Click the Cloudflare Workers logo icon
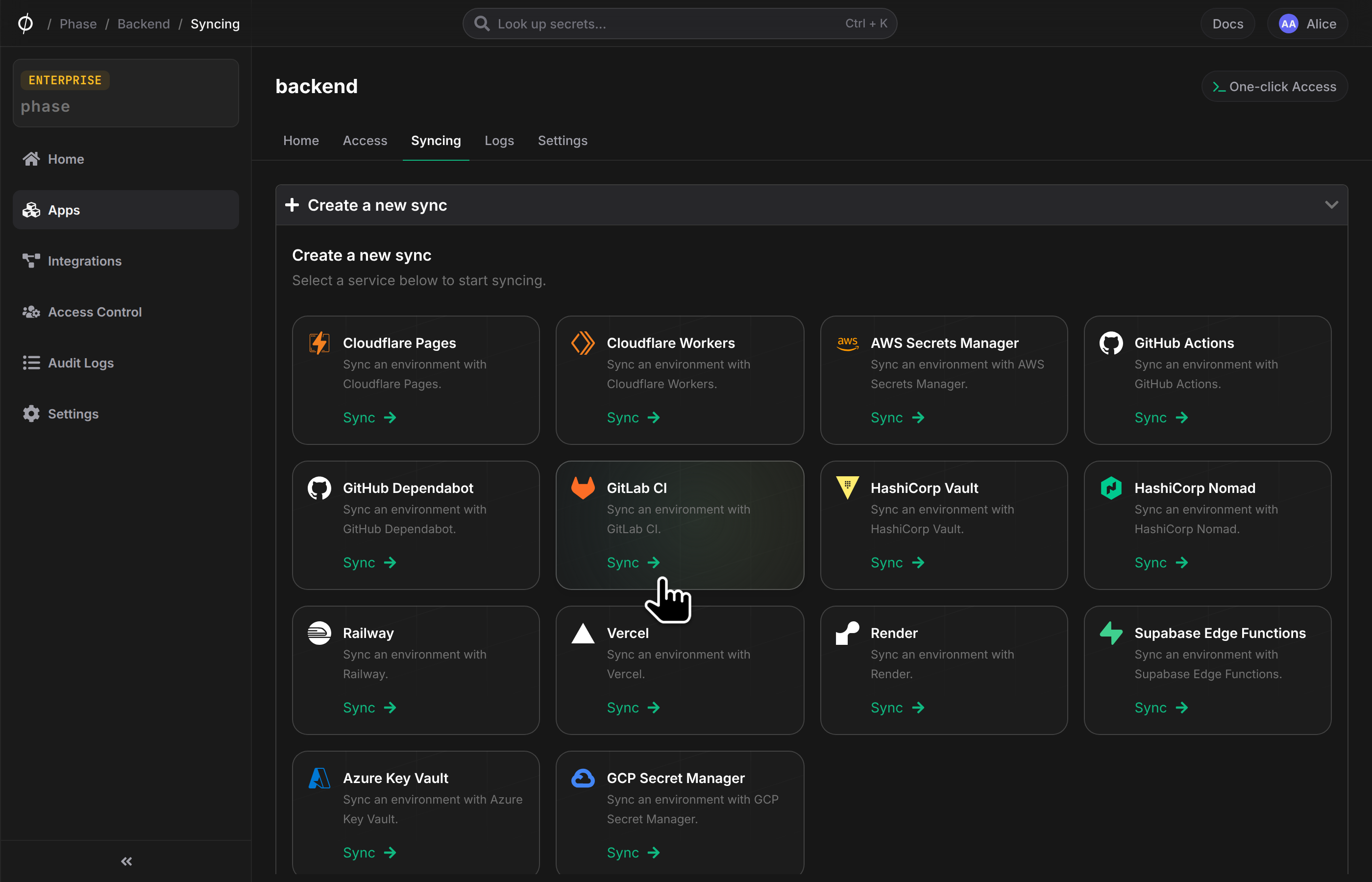The height and width of the screenshot is (882, 1372). pyautogui.click(x=583, y=343)
